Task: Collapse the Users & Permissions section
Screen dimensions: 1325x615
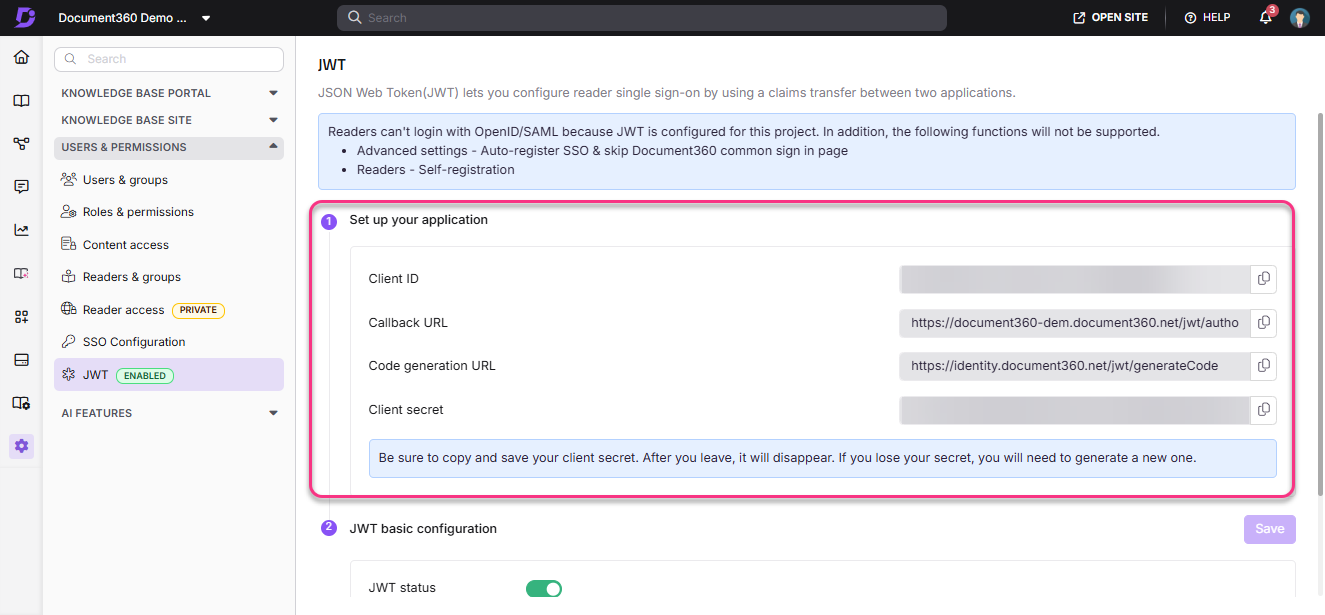Action: (273, 147)
